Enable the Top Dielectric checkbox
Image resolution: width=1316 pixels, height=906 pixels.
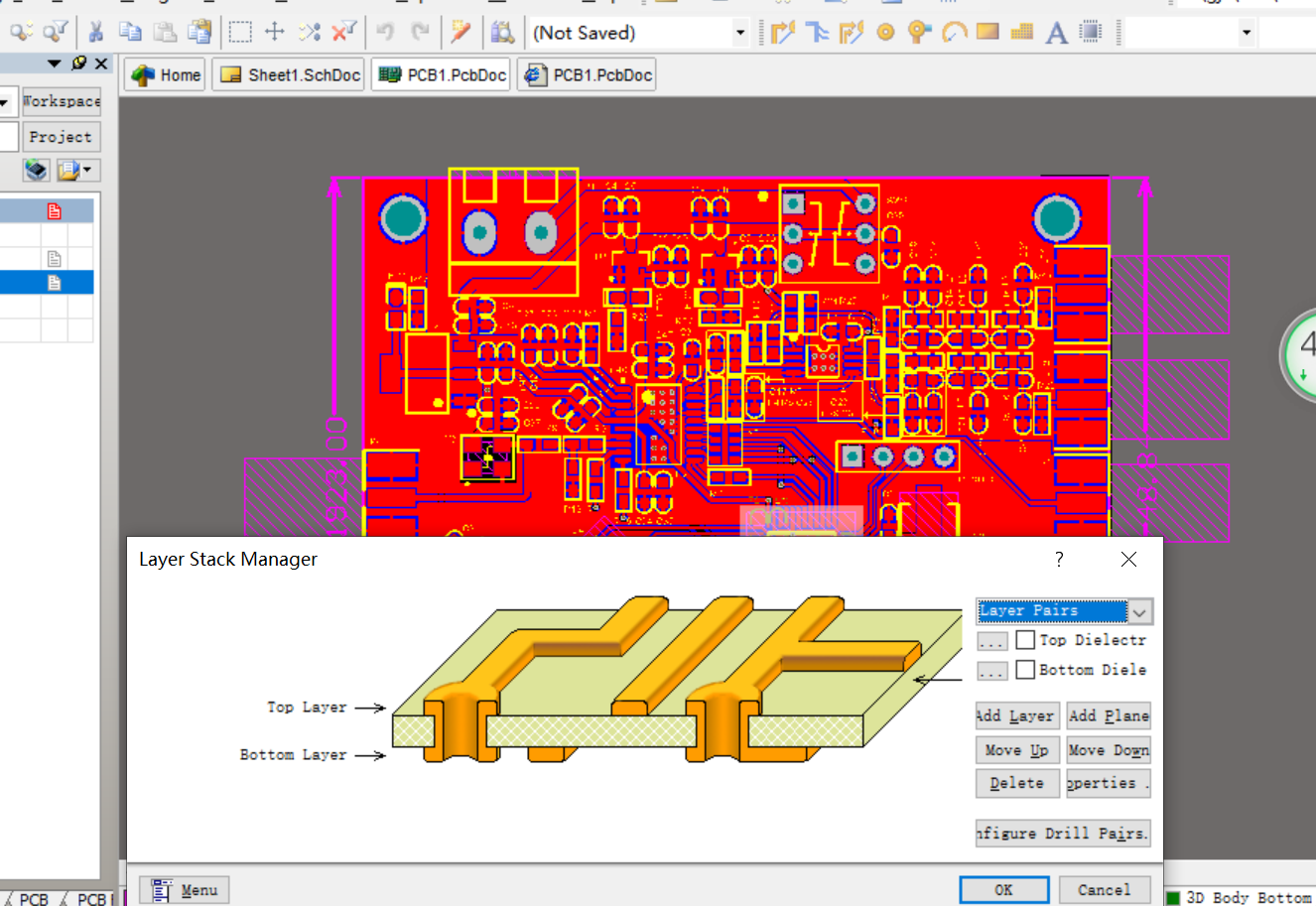pos(1026,640)
